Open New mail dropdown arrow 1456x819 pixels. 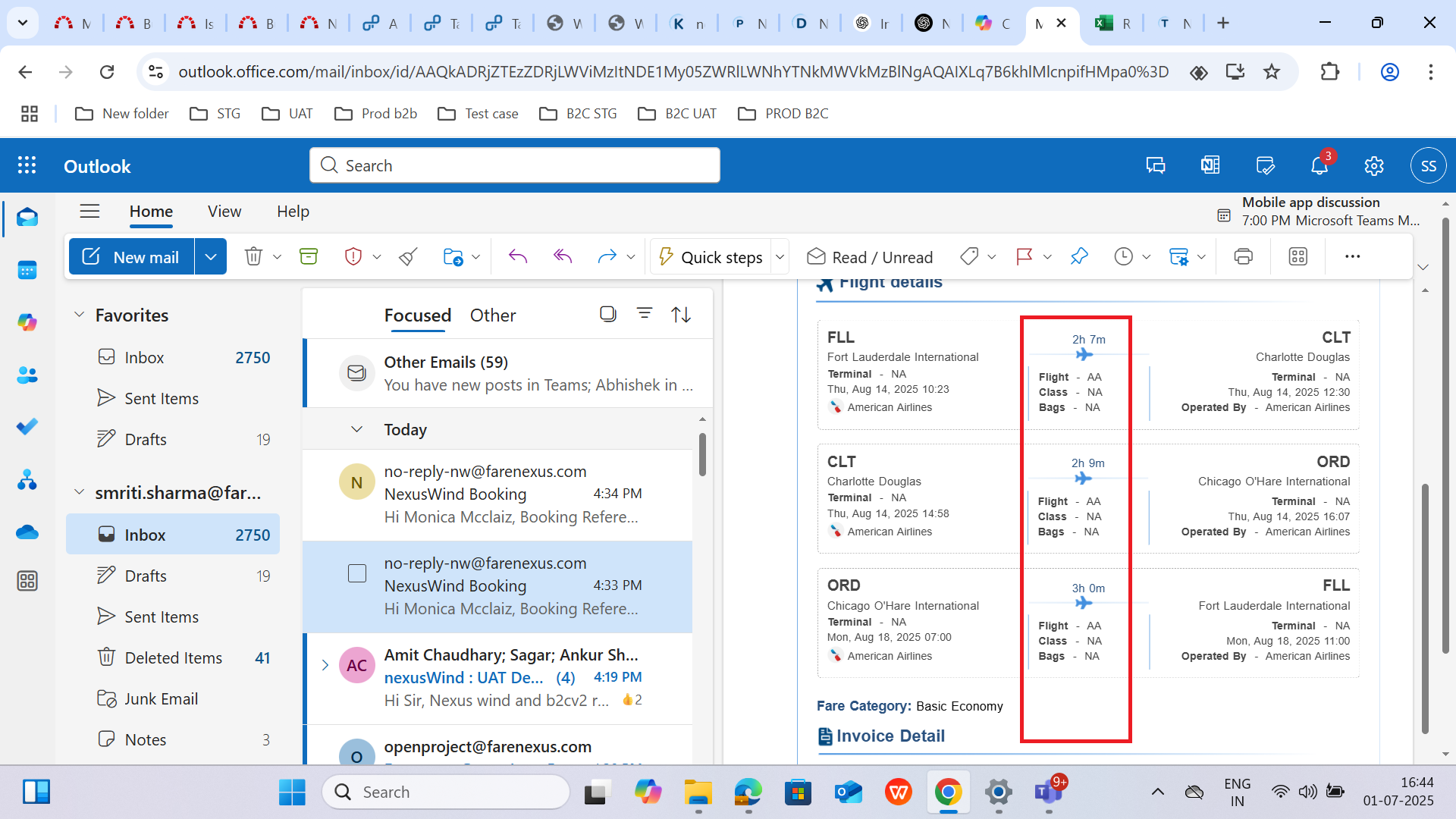point(211,257)
